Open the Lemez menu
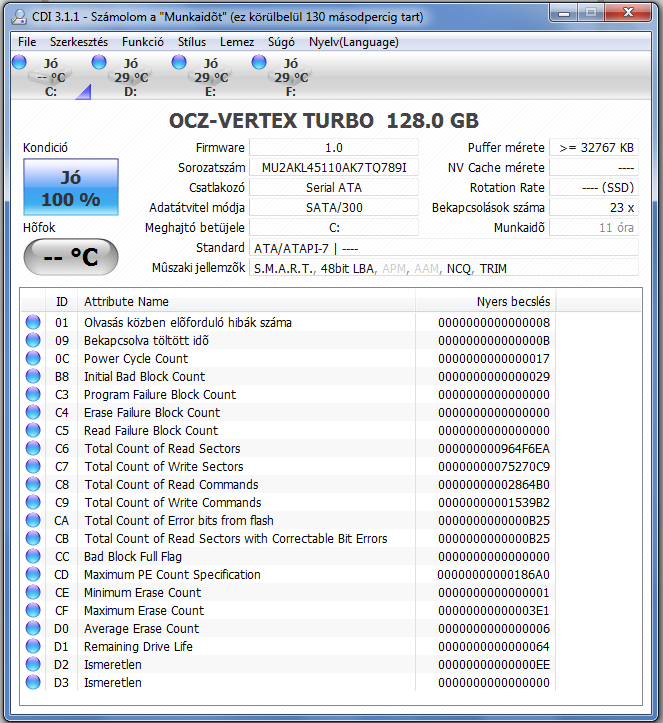Screen dimensions: 663x723 pyautogui.click(x=237, y=42)
